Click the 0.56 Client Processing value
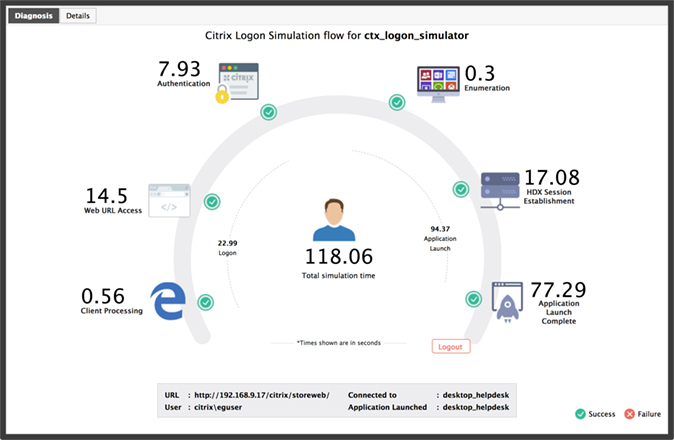The width and height of the screenshot is (674, 440). pyautogui.click(x=103, y=296)
